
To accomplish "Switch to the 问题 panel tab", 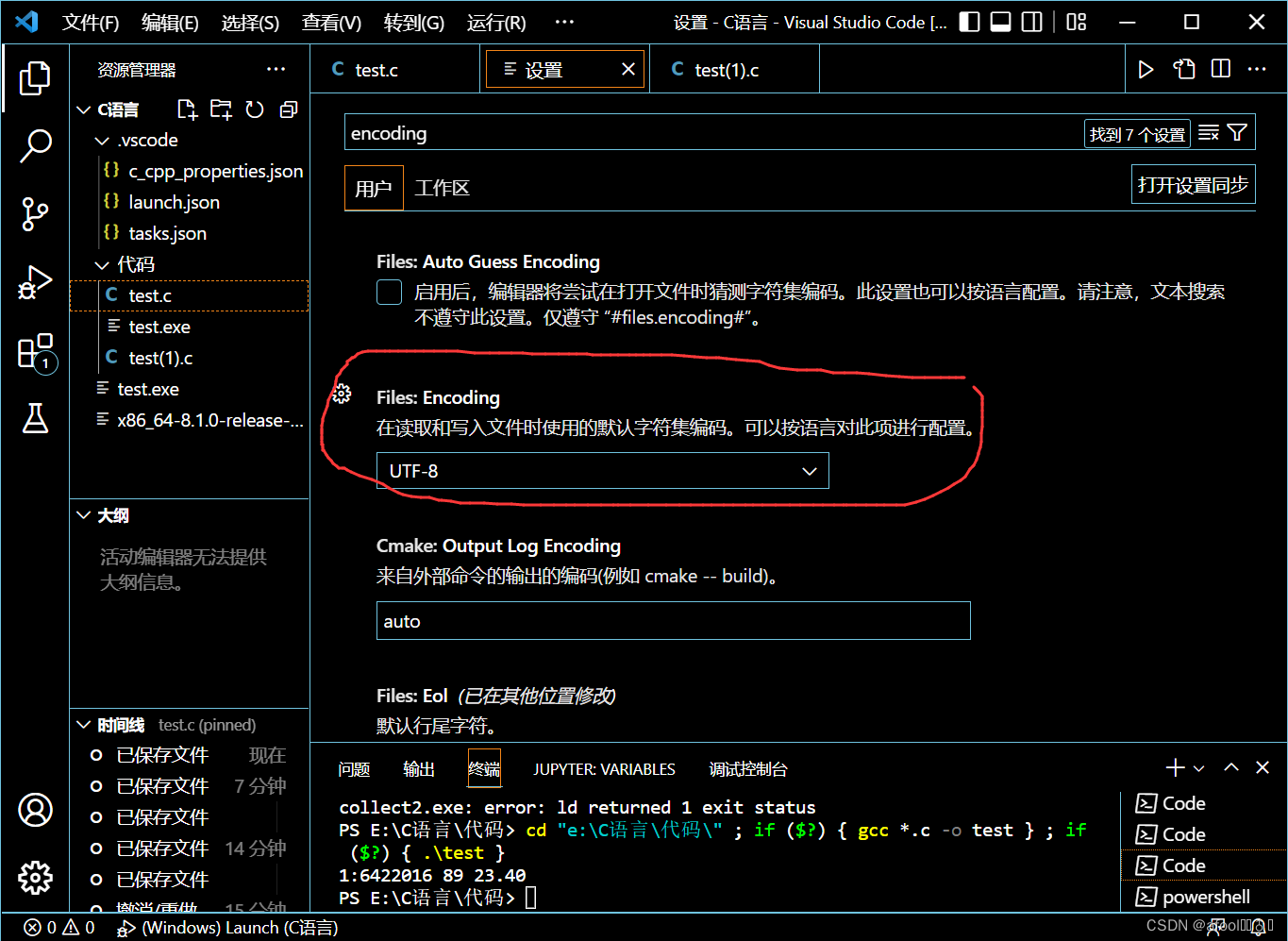I will (354, 769).
